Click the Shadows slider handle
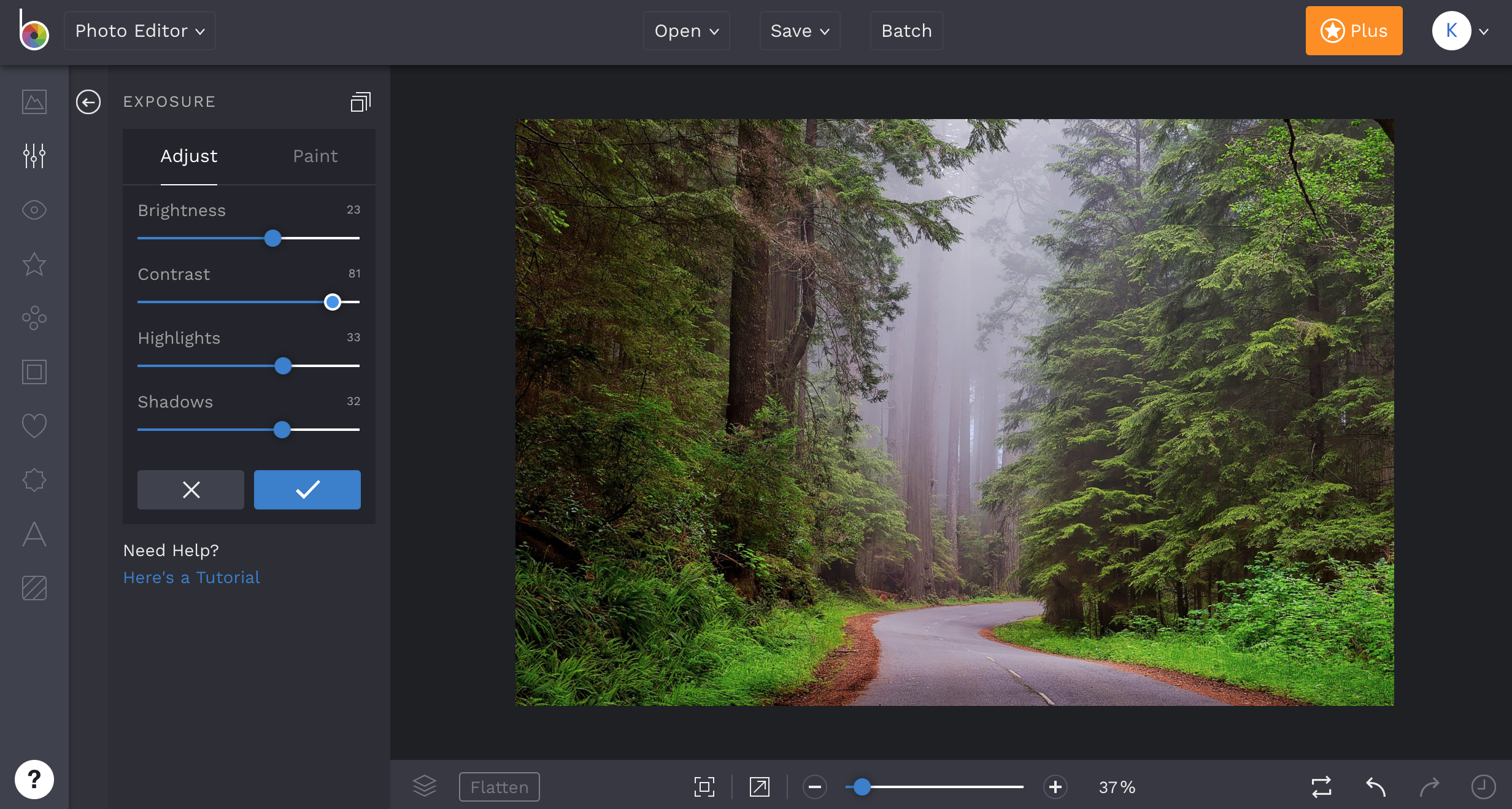The width and height of the screenshot is (1512, 809). [x=282, y=430]
